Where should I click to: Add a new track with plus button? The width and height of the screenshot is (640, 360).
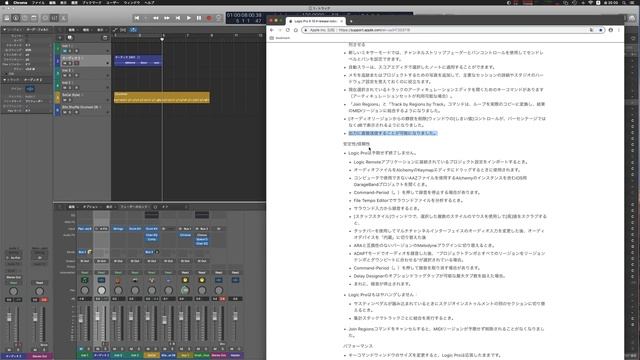[x=60, y=38]
